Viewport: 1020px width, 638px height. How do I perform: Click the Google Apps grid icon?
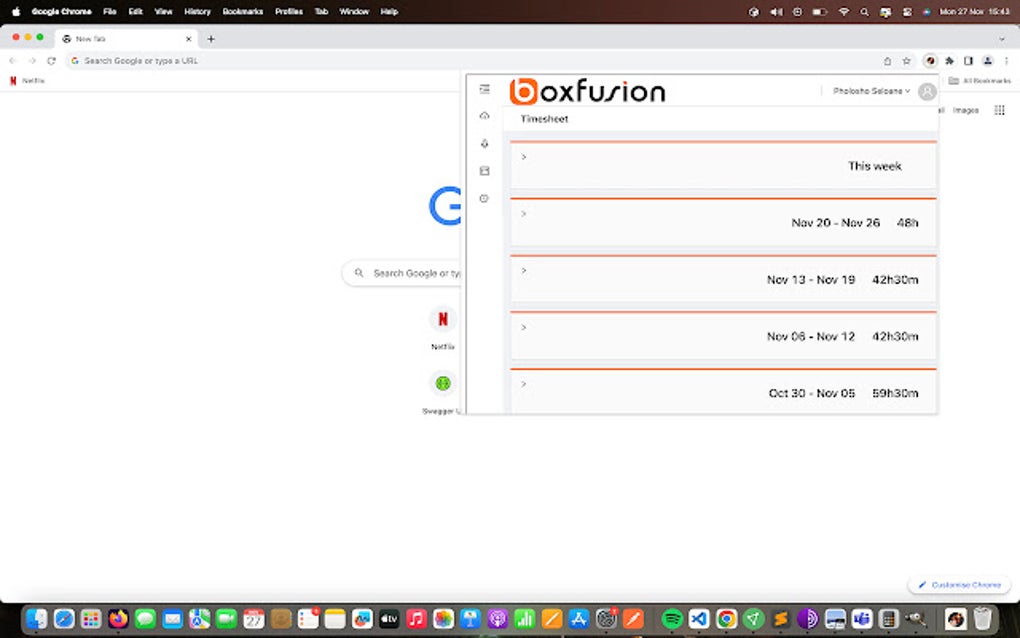[998, 110]
